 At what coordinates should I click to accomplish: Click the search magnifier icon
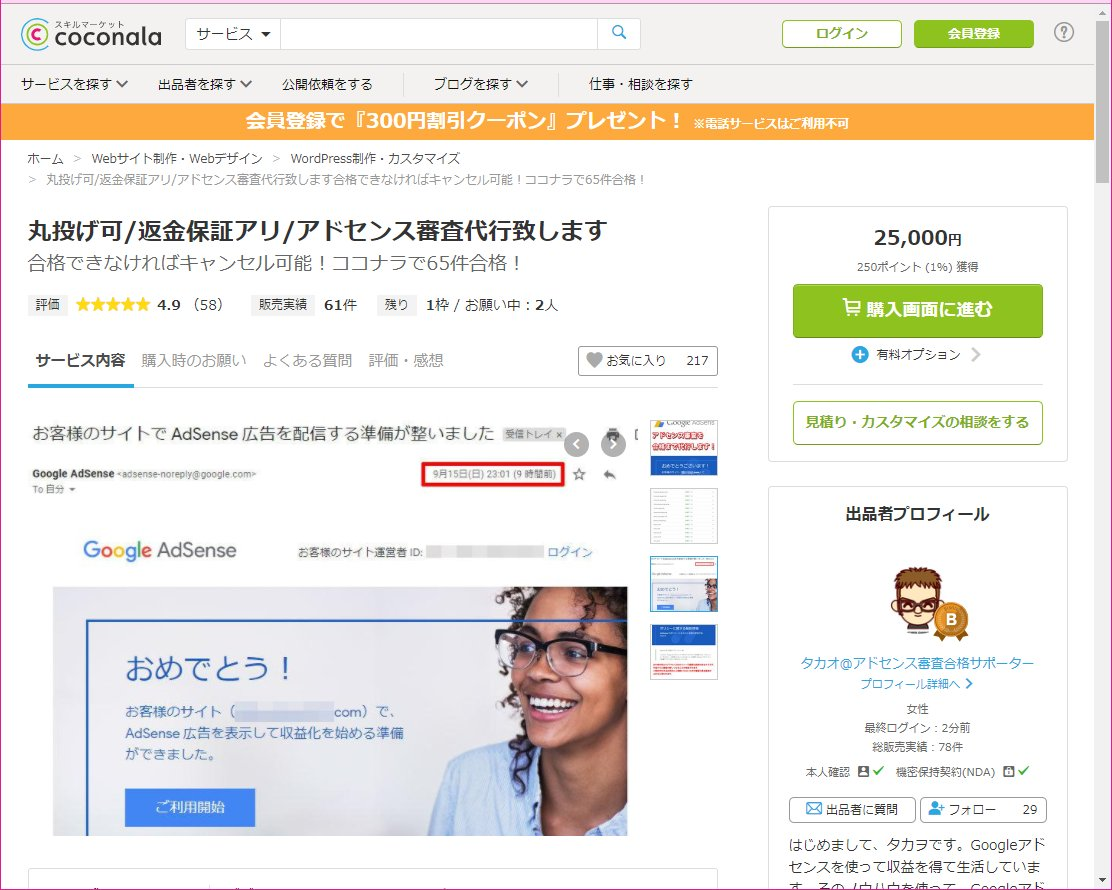[x=618, y=33]
